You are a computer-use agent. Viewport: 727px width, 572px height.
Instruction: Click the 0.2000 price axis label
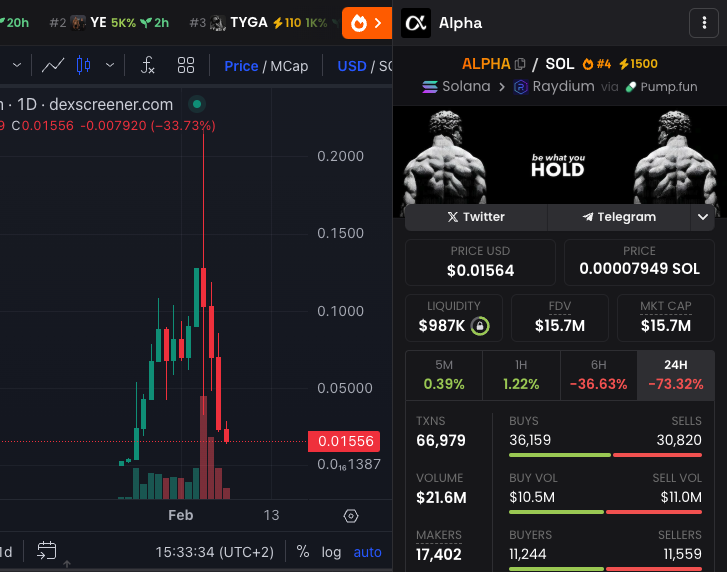click(340, 156)
